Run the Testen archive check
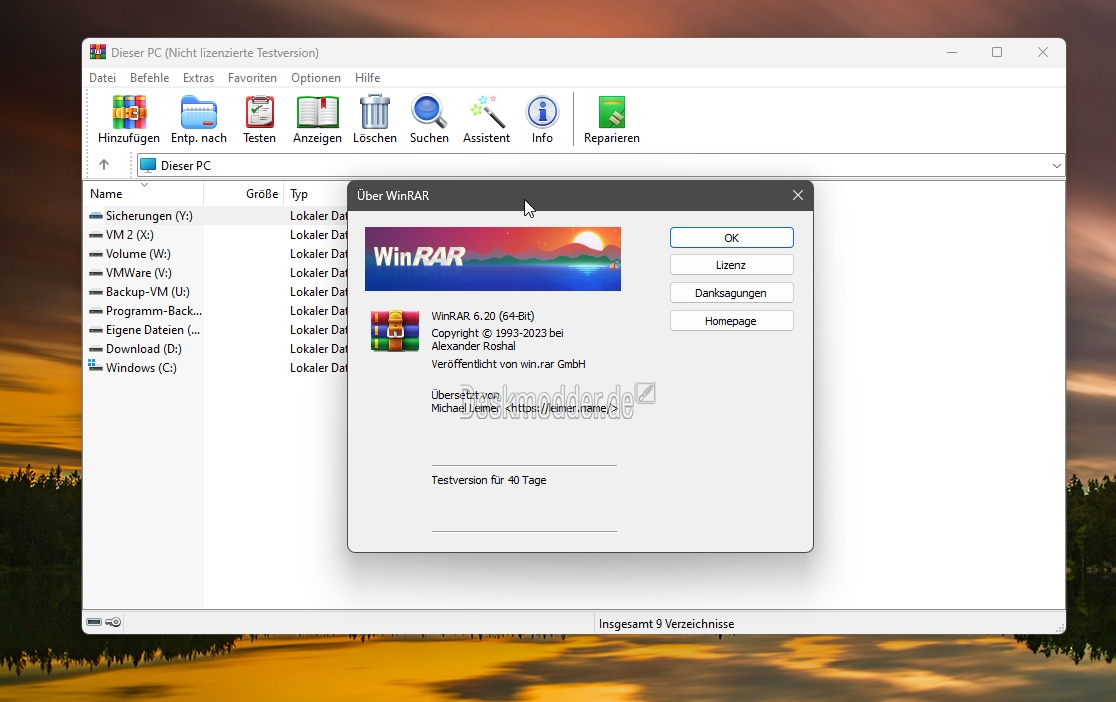This screenshot has width=1116, height=702. pyautogui.click(x=259, y=120)
